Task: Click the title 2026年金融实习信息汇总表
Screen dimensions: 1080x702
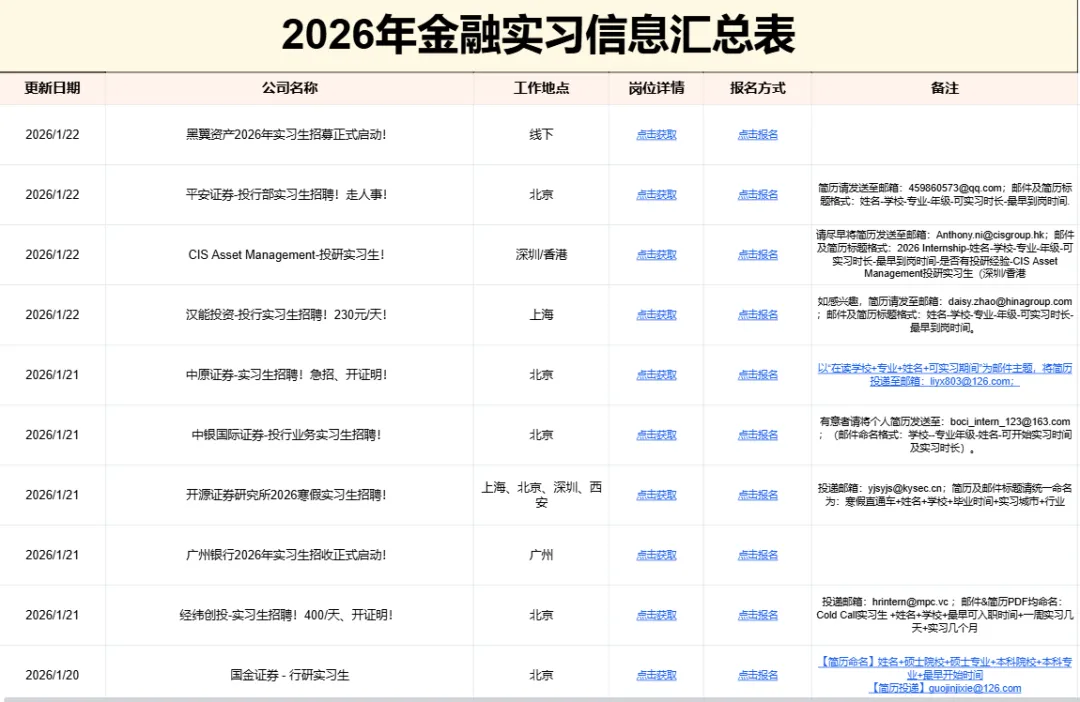Action: point(539,34)
